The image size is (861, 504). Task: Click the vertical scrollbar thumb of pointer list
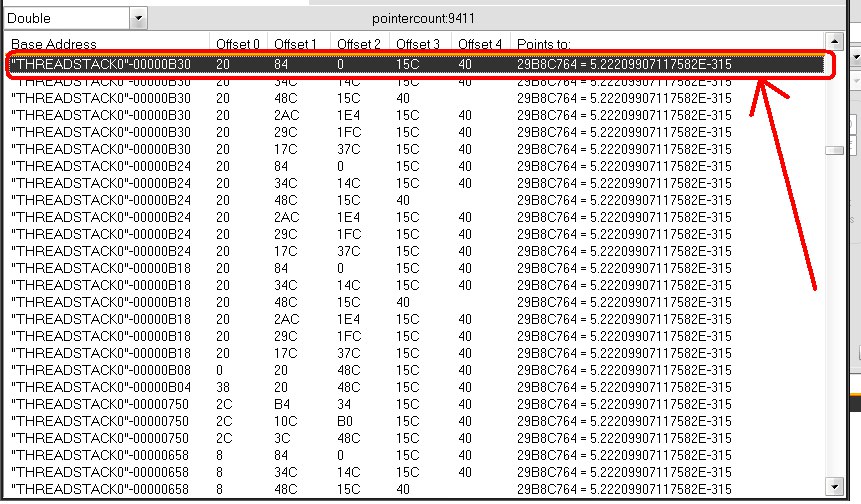(x=833, y=151)
